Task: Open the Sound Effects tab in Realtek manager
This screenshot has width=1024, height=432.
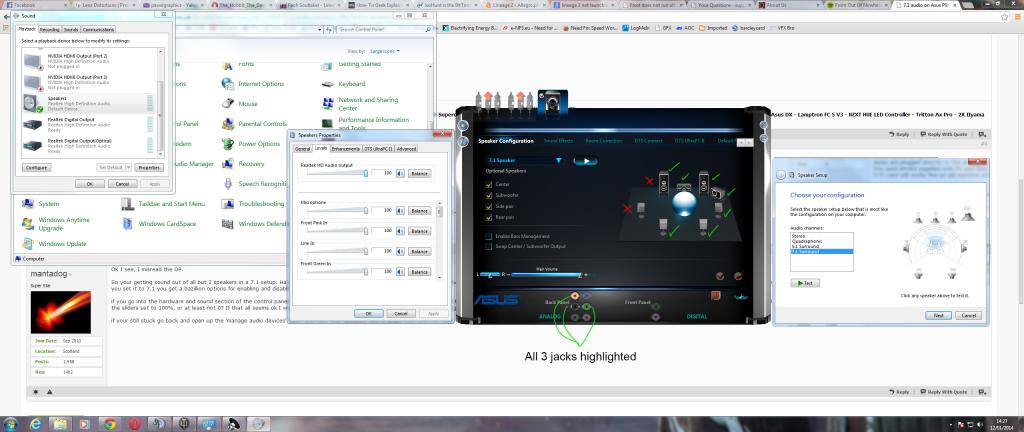Action: point(558,141)
